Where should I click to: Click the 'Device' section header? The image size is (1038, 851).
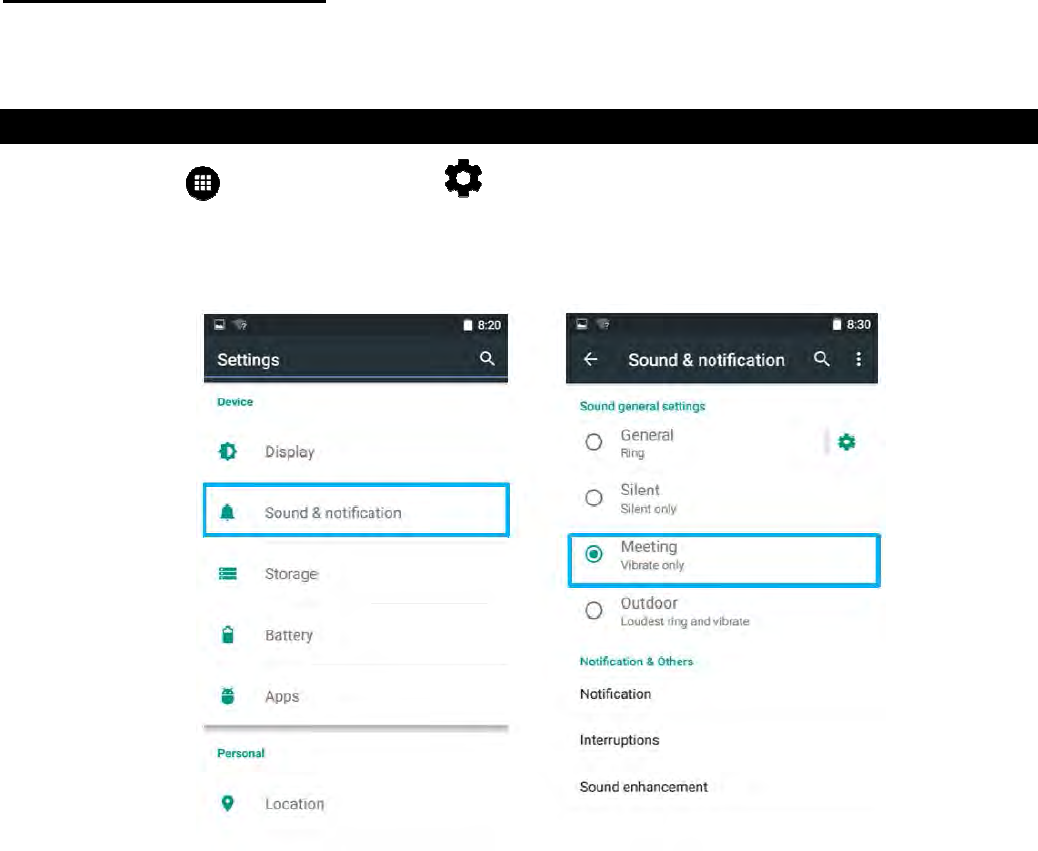click(235, 402)
